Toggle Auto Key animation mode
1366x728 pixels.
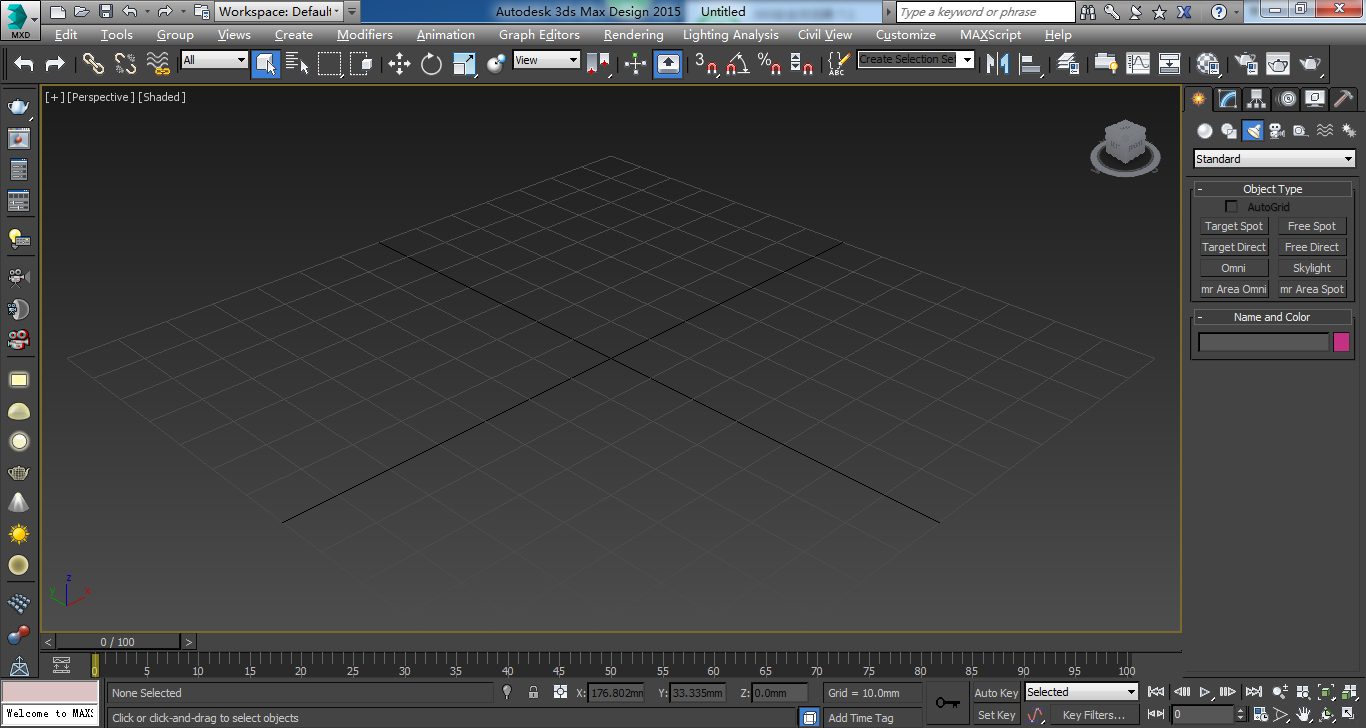(x=995, y=692)
